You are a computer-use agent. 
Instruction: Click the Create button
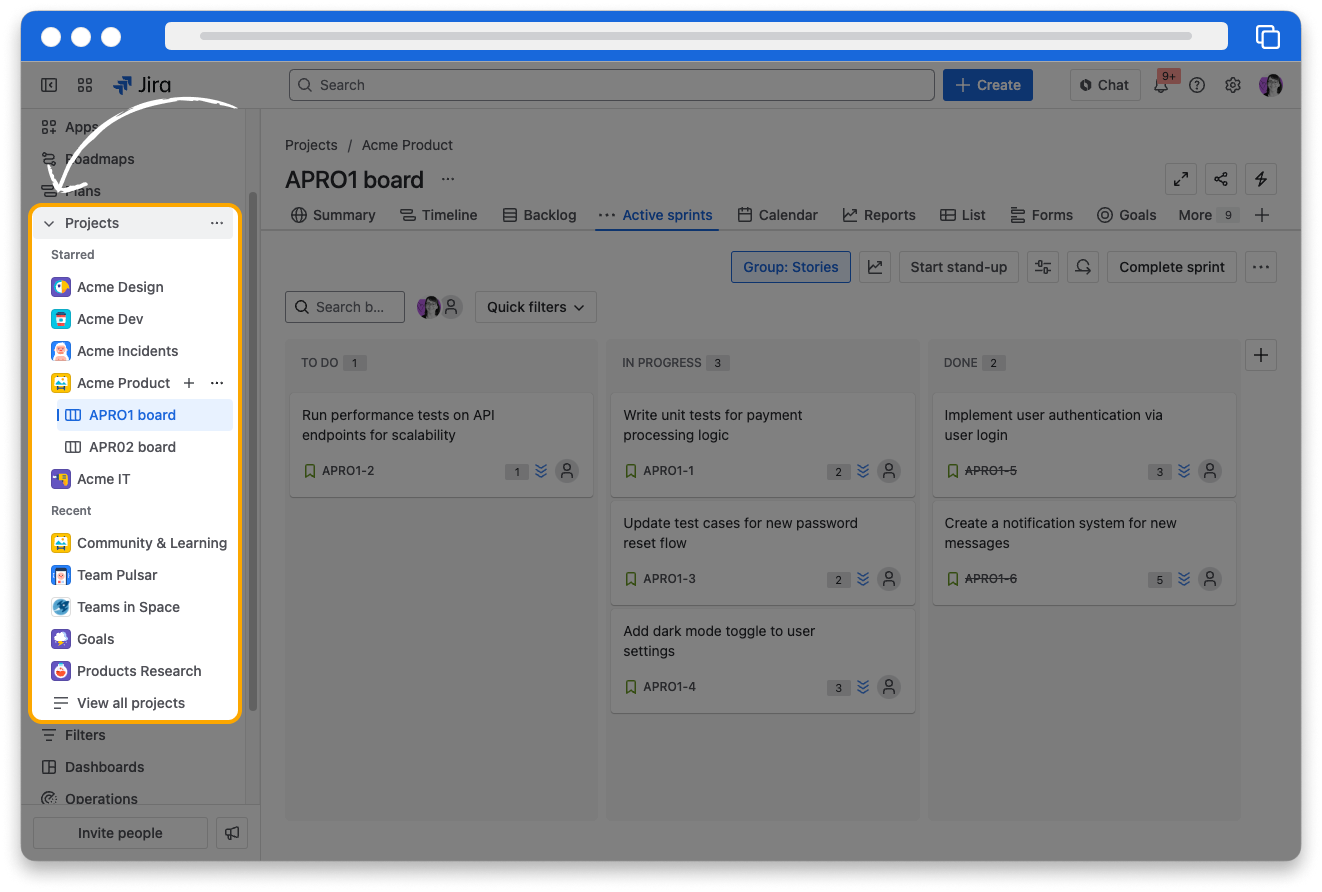988,85
